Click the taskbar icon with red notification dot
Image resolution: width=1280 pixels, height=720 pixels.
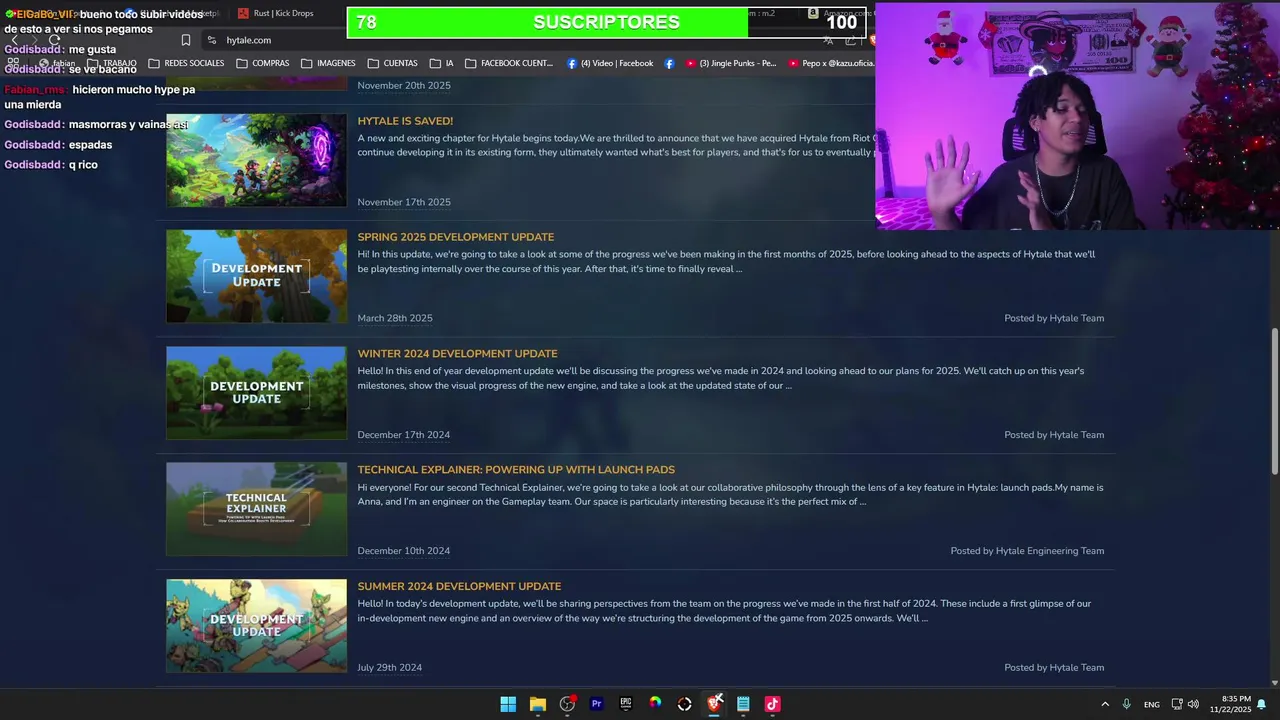tap(567, 704)
